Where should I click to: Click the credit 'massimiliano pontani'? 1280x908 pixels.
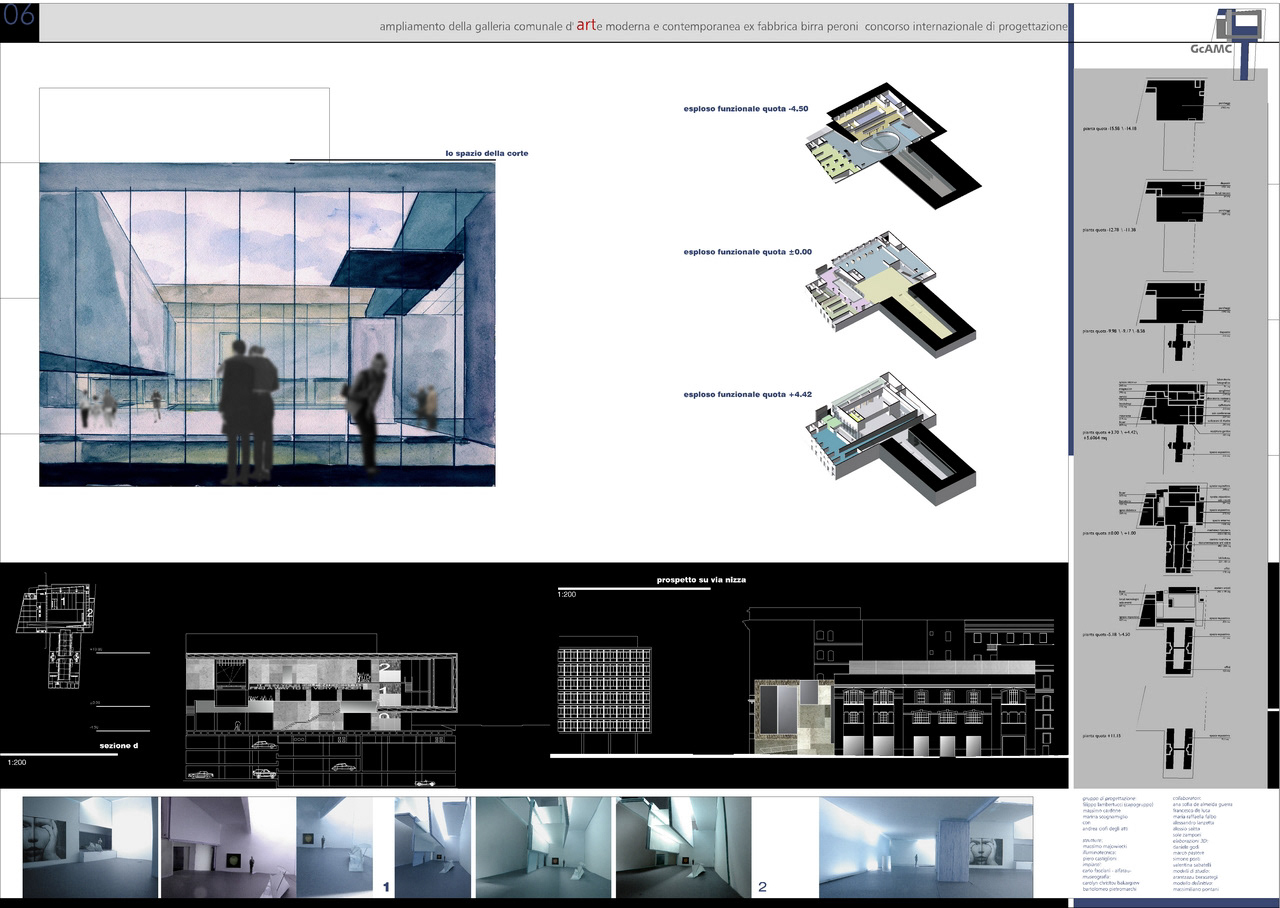(x=1196, y=889)
